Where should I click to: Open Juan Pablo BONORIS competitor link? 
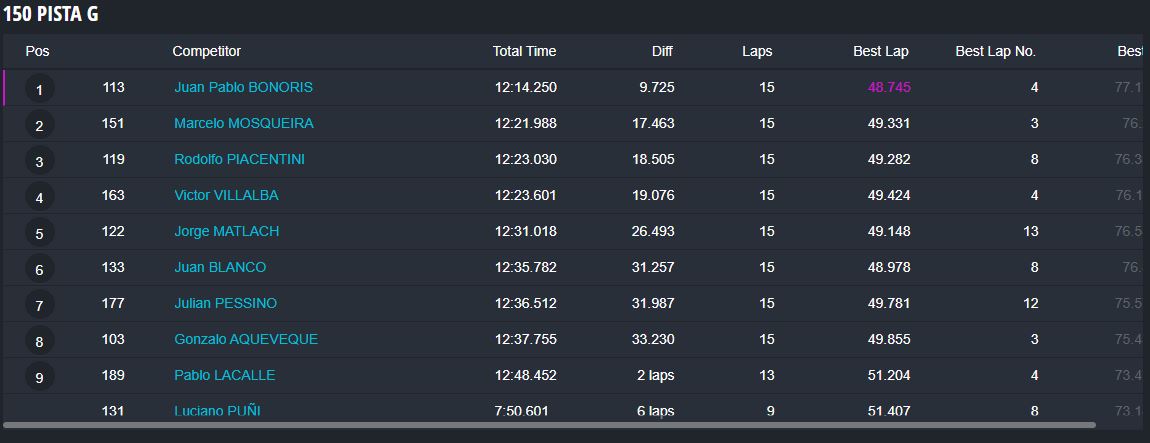pyautogui.click(x=243, y=87)
